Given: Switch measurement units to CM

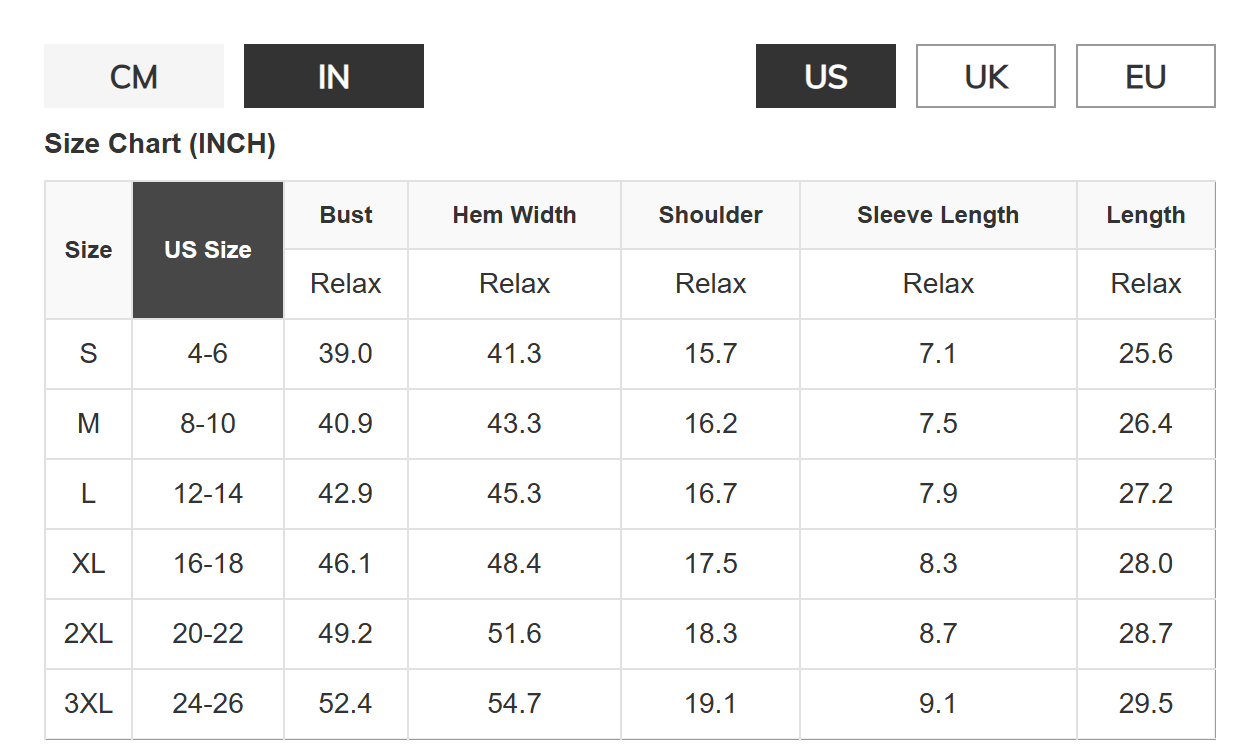Looking at the screenshot, I should pyautogui.click(x=134, y=77).
